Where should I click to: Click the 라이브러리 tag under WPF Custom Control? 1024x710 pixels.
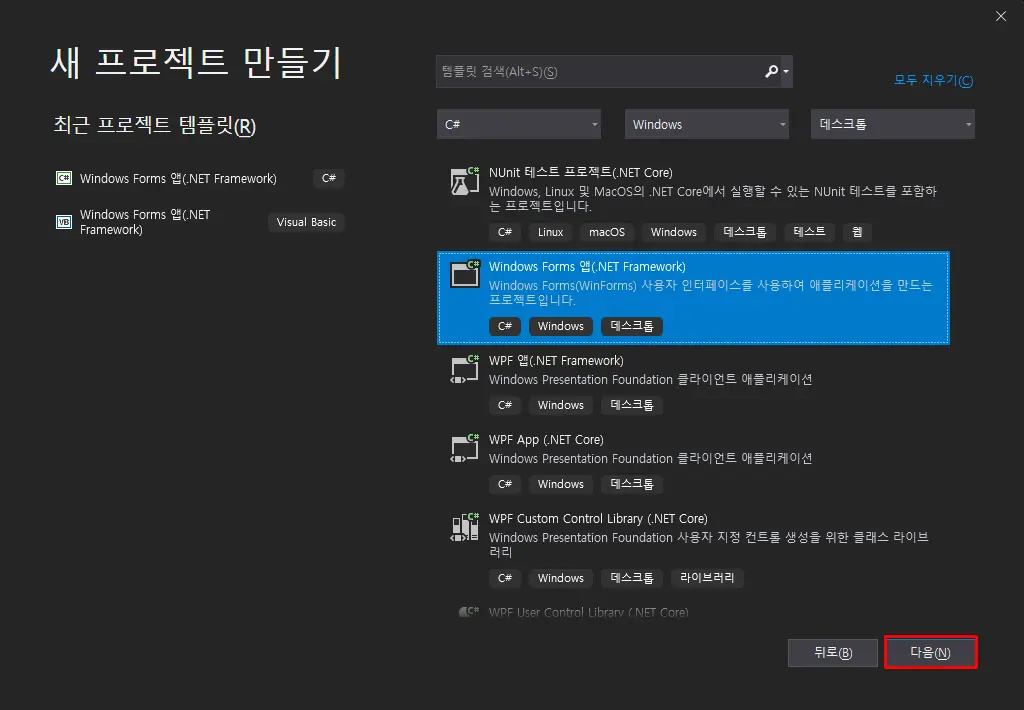pyautogui.click(x=707, y=578)
